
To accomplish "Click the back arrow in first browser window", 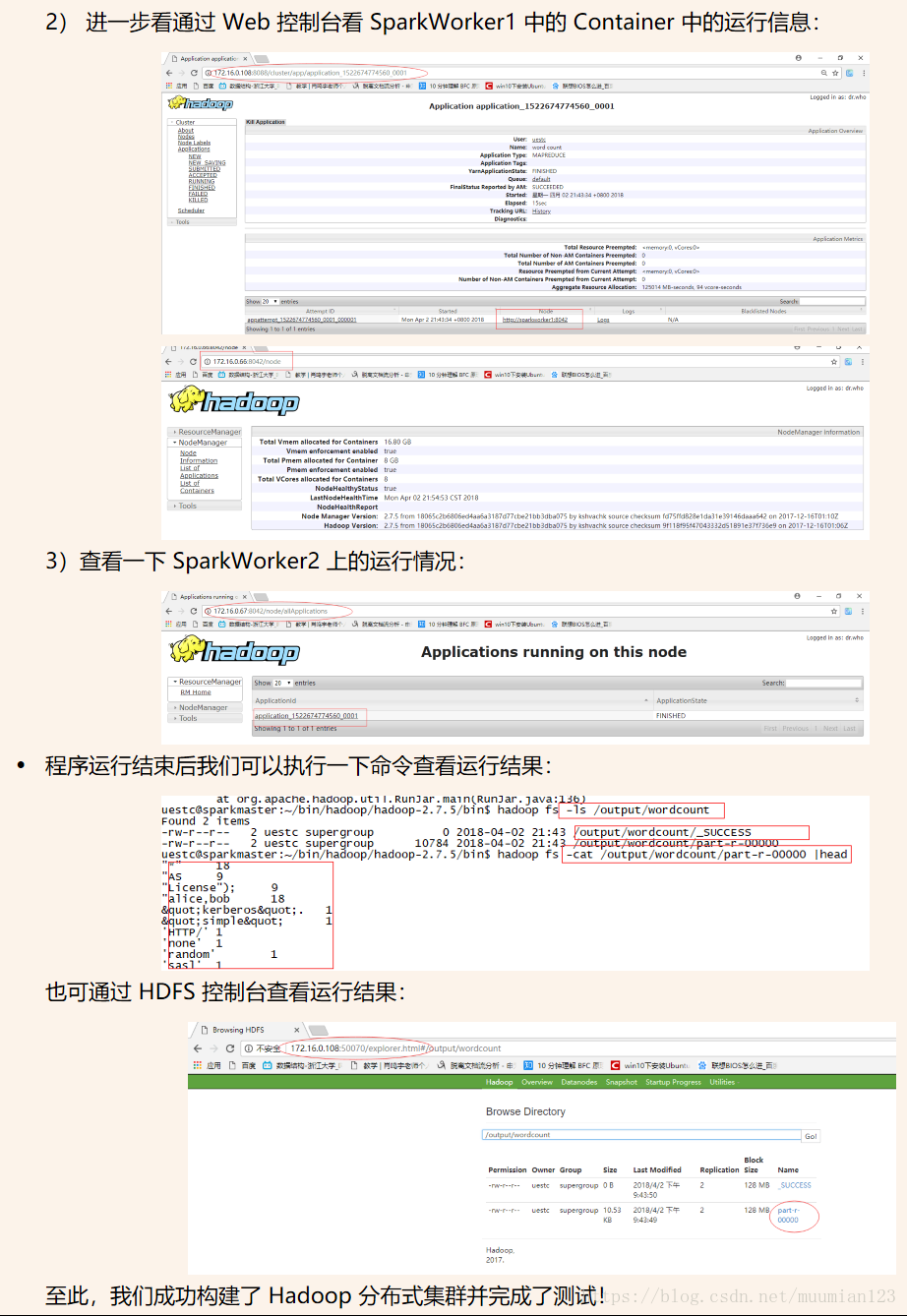I will coord(169,73).
